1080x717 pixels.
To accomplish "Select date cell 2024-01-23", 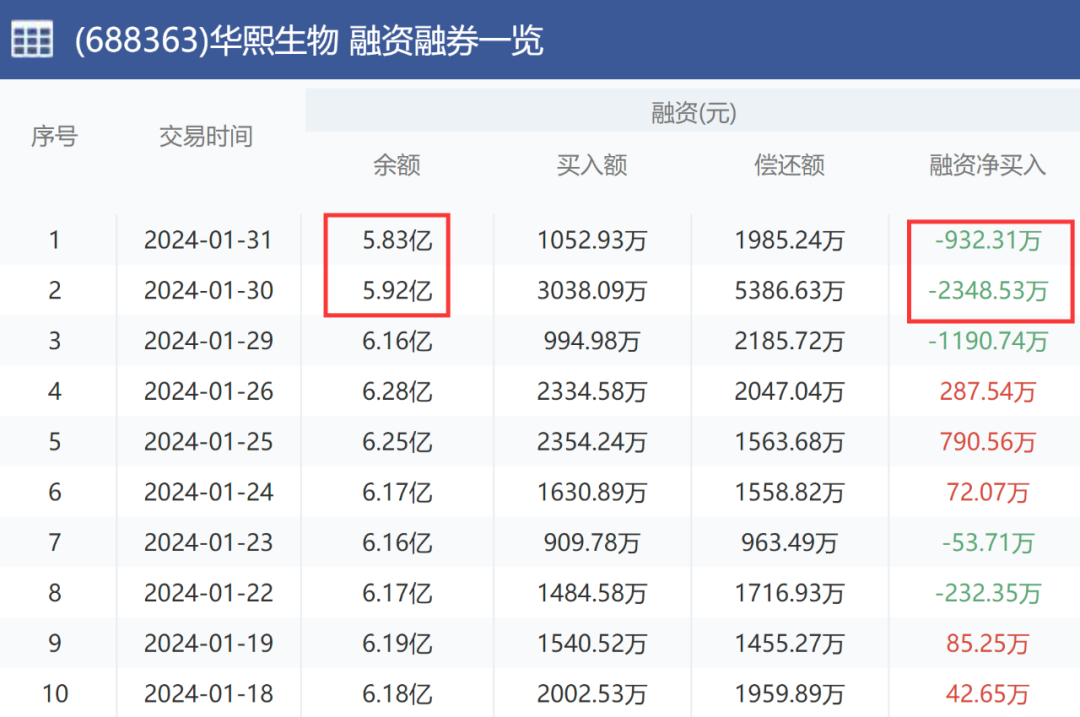I will click(x=208, y=542).
